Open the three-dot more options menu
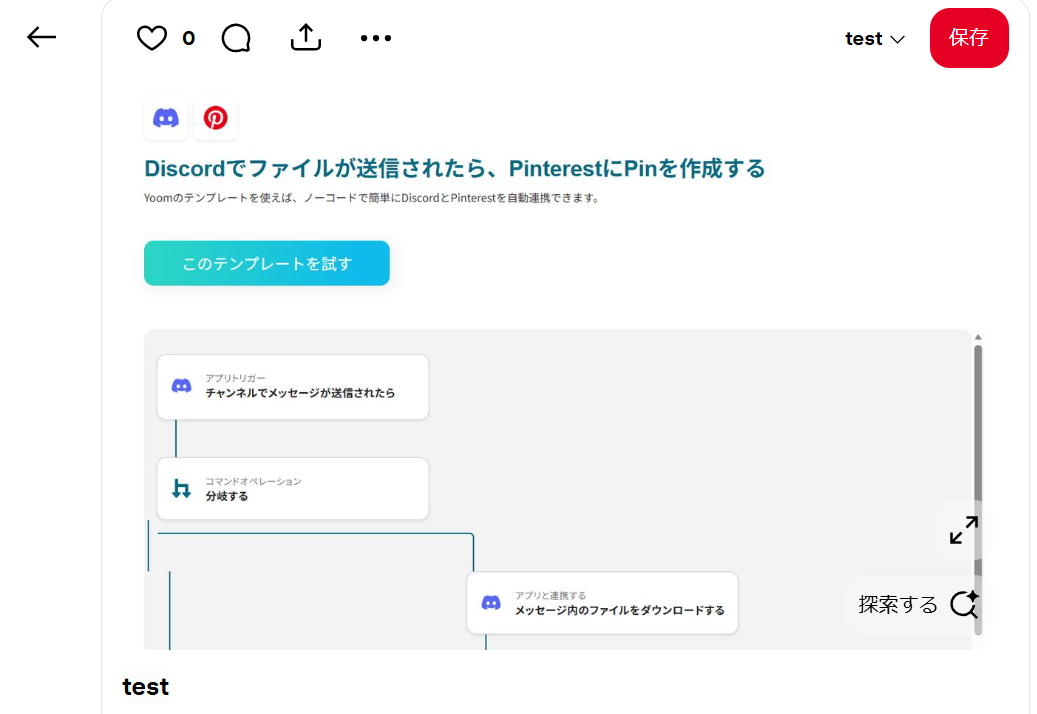The width and height of the screenshot is (1037, 714). (376, 38)
